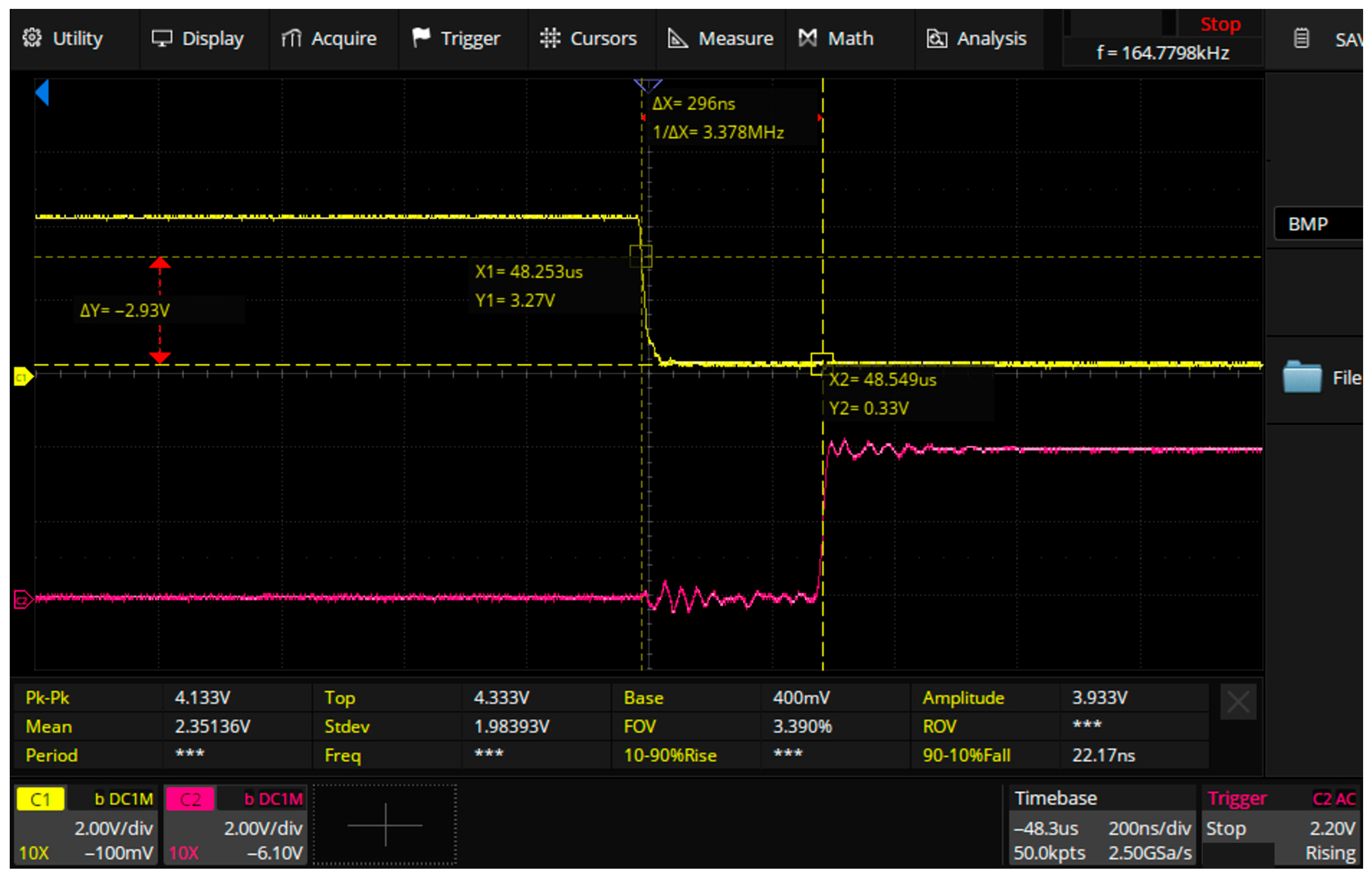Click the Pk-Pk 4.133V measurement value
Screen dimensions: 1372x878
coord(202,698)
